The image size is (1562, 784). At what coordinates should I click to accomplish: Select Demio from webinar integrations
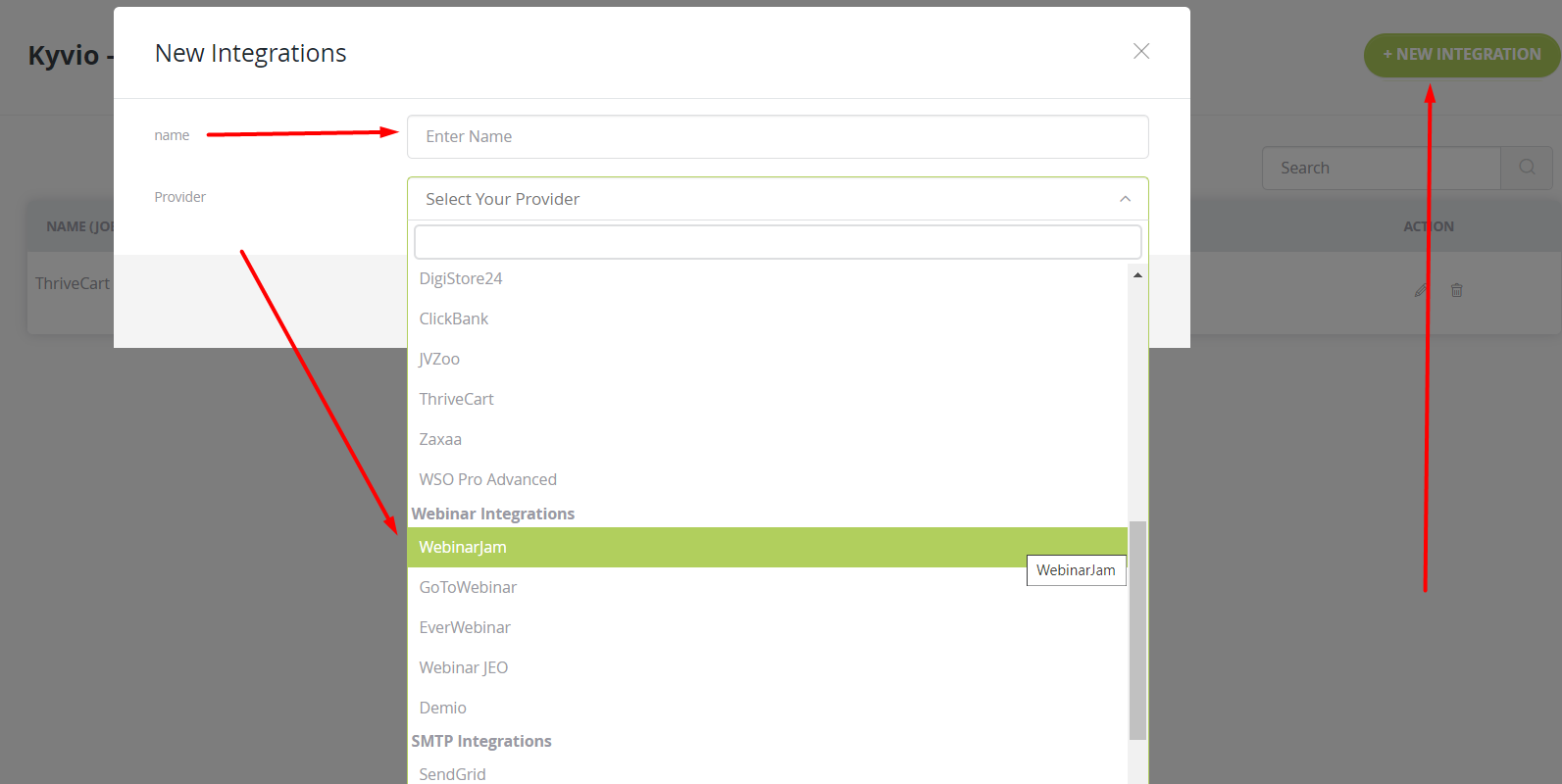coord(768,708)
